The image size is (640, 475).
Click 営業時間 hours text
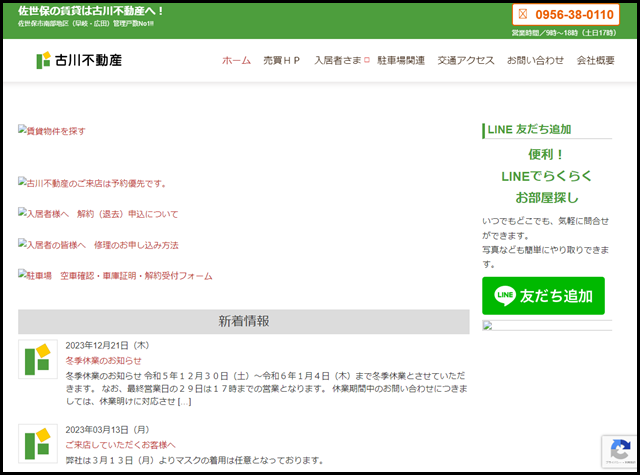tap(564, 33)
